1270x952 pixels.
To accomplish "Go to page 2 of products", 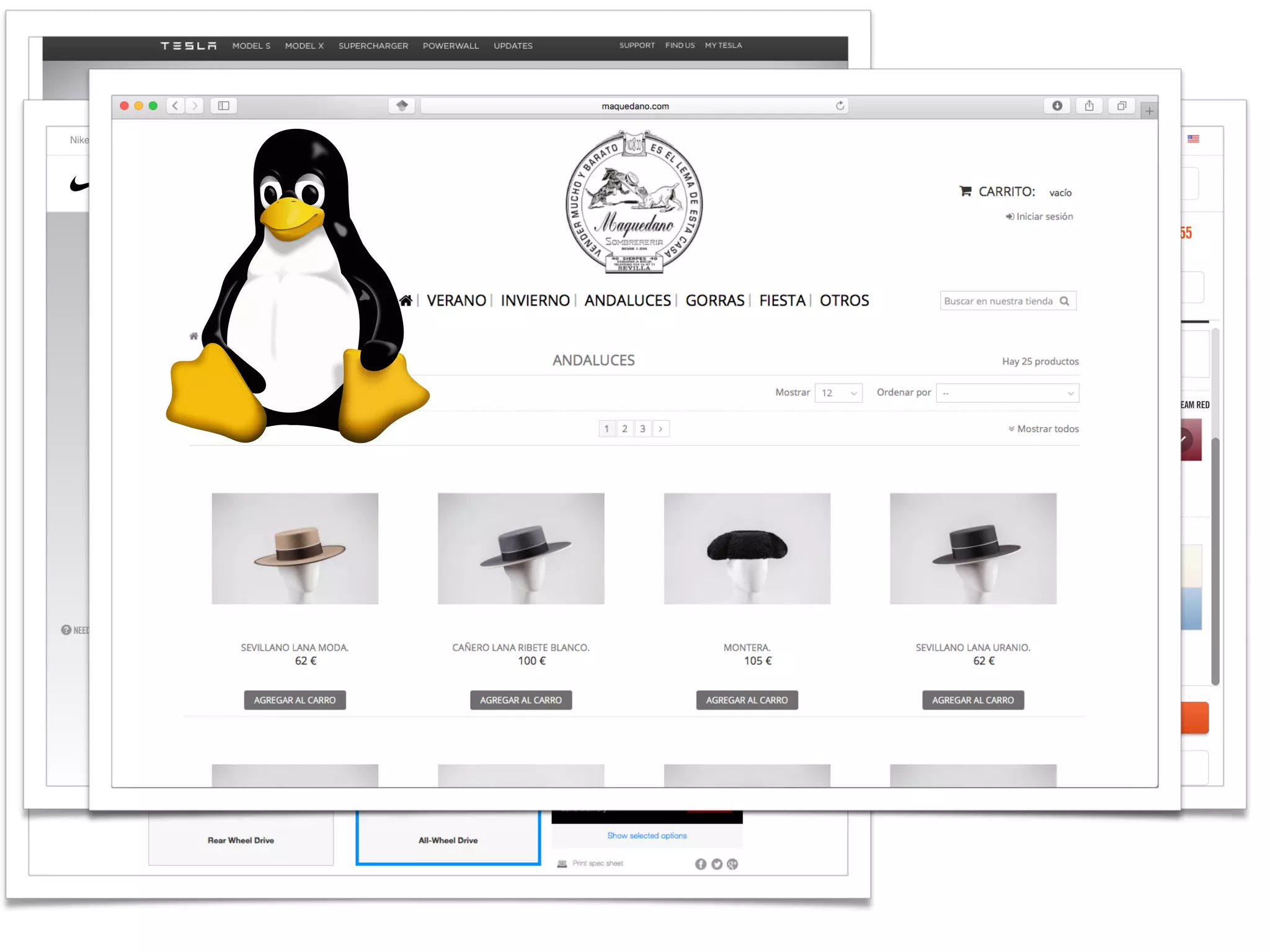I will (x=624, y=429).
